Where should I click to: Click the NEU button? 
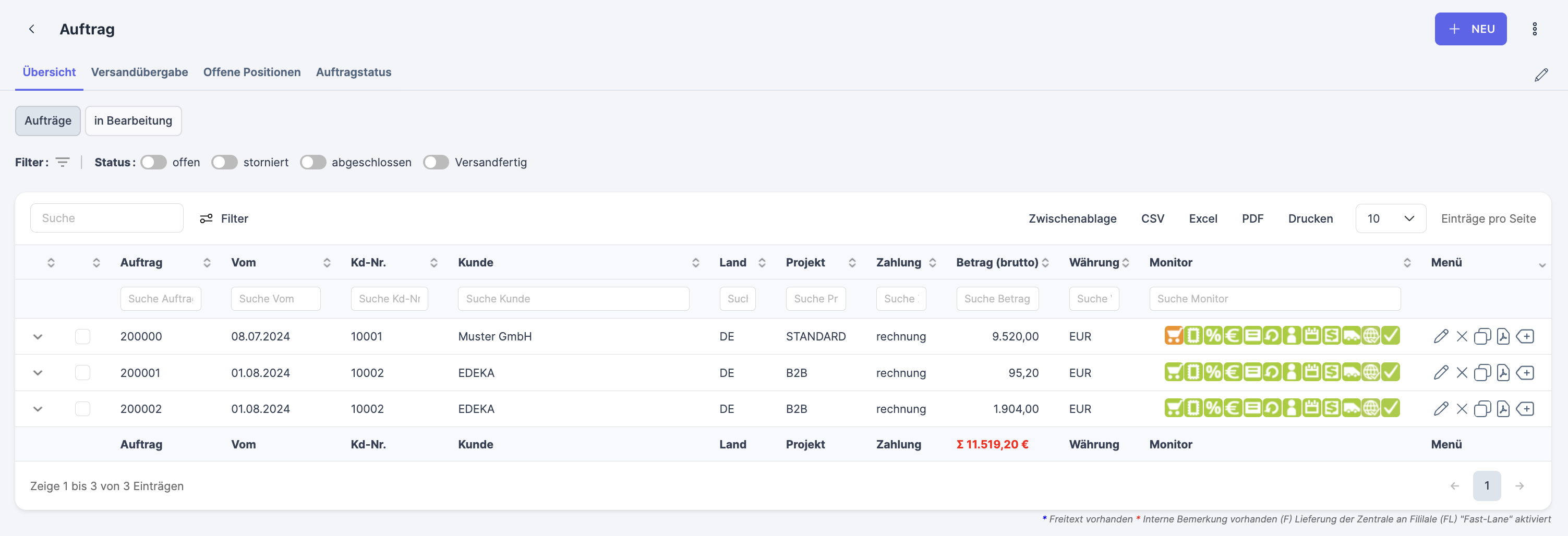[1470, 29]
